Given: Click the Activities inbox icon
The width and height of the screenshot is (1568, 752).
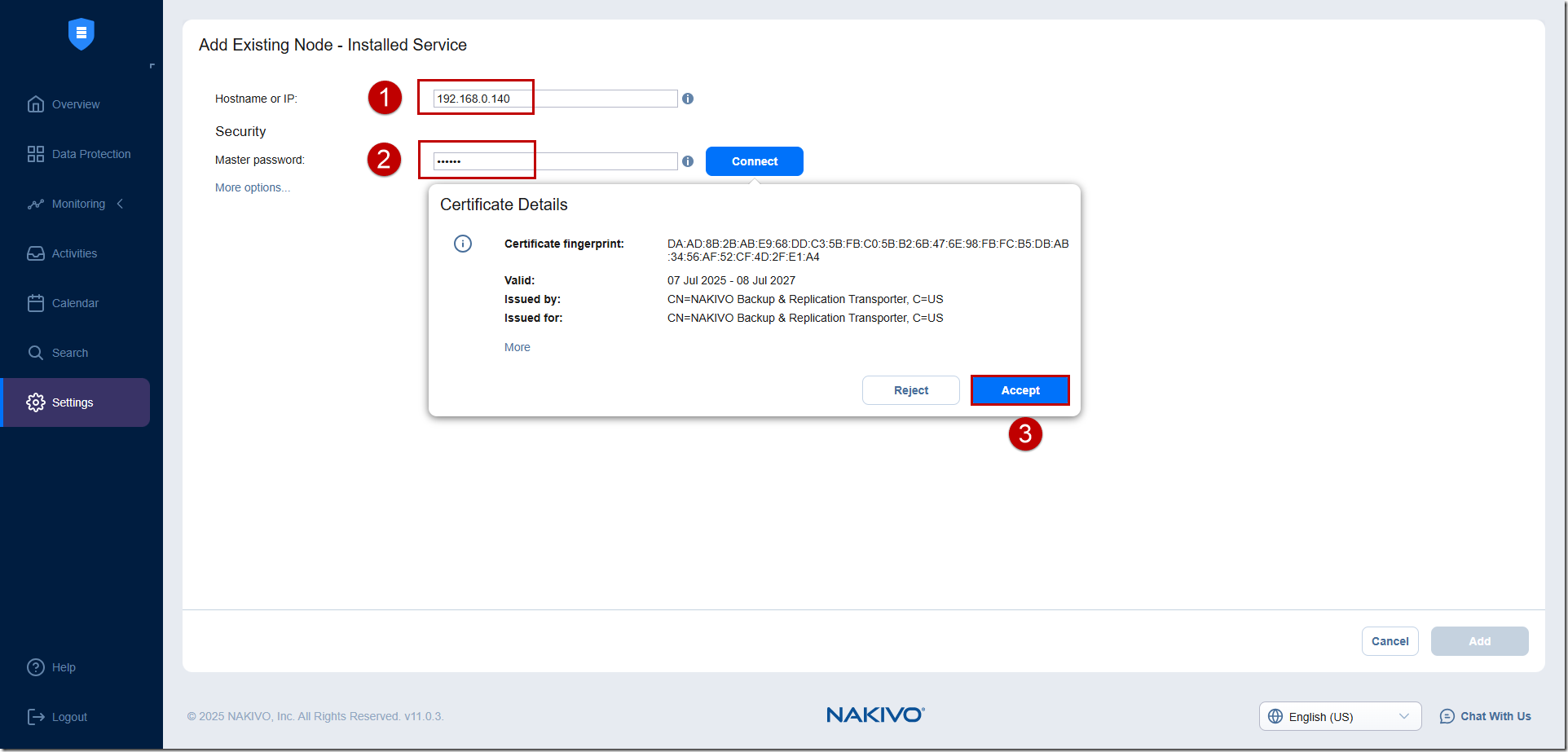Looking at the screenshot, I should pos(35,253).
